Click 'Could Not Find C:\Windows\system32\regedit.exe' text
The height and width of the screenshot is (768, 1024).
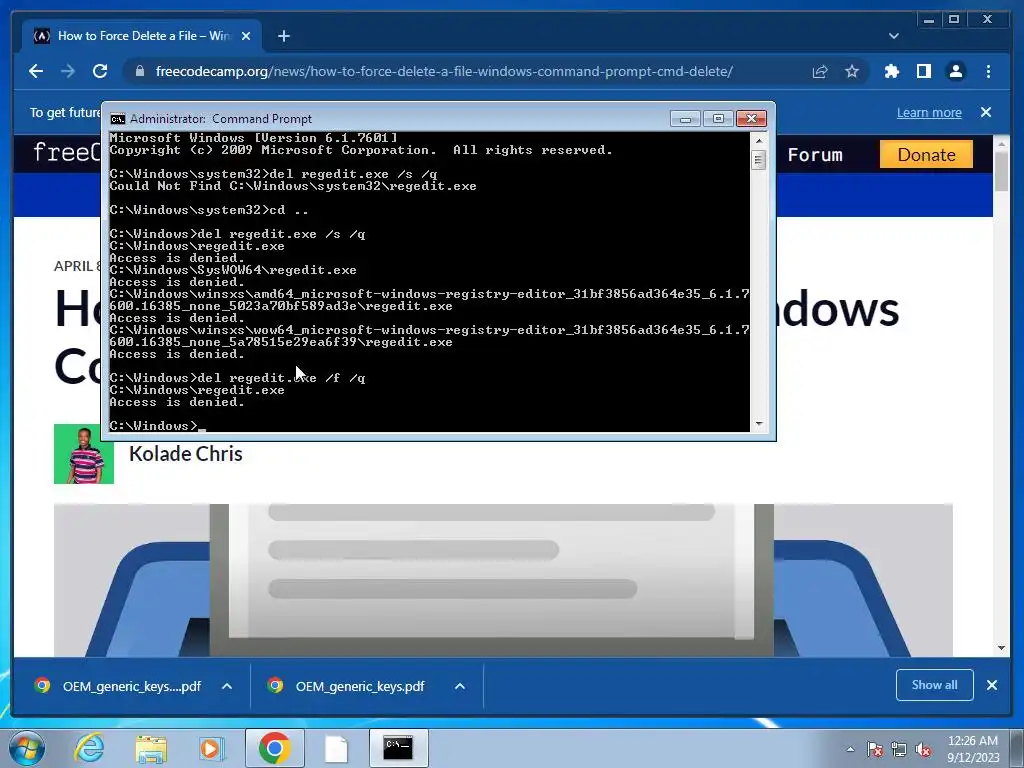(x=293, y=186)
